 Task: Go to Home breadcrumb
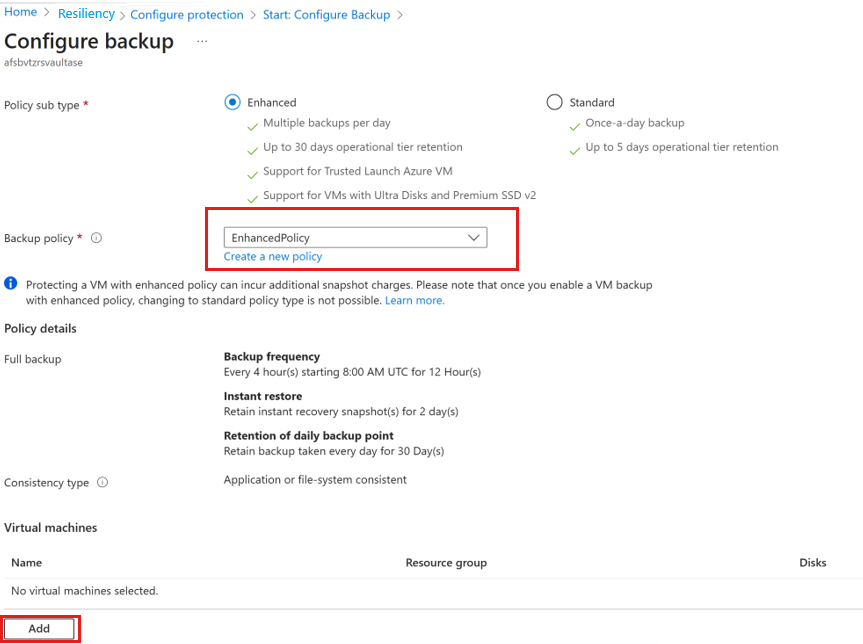[x=21, y=14]
